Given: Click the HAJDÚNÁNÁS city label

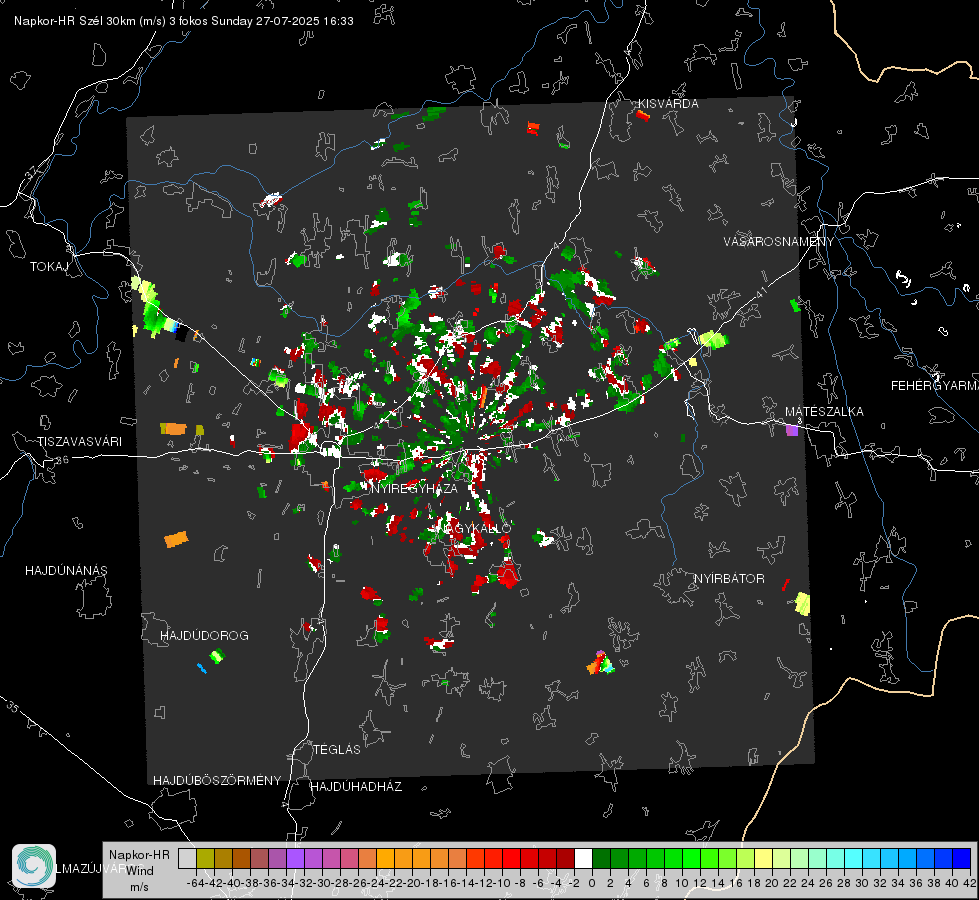Looking at the screenshot, I should 66,571.
